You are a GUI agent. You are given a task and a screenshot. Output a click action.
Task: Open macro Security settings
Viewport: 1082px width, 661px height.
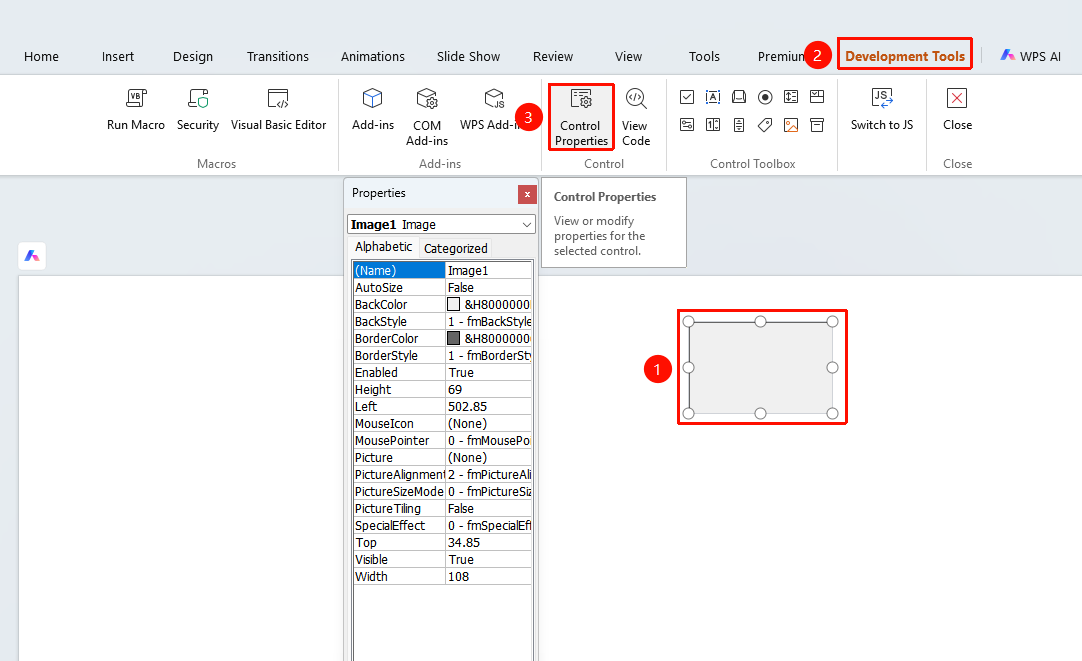[197, 109]
